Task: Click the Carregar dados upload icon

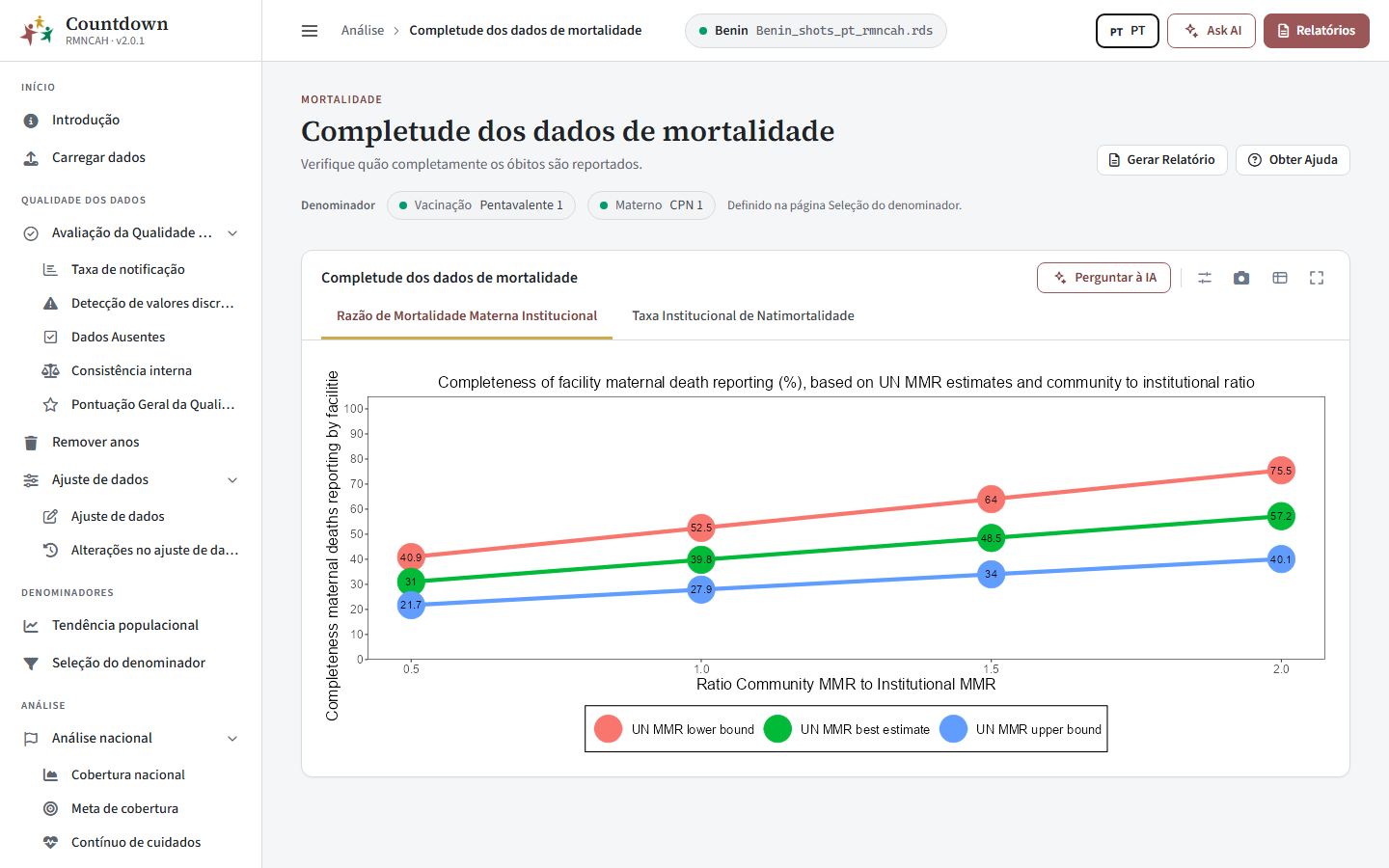Action: [31, 158]
